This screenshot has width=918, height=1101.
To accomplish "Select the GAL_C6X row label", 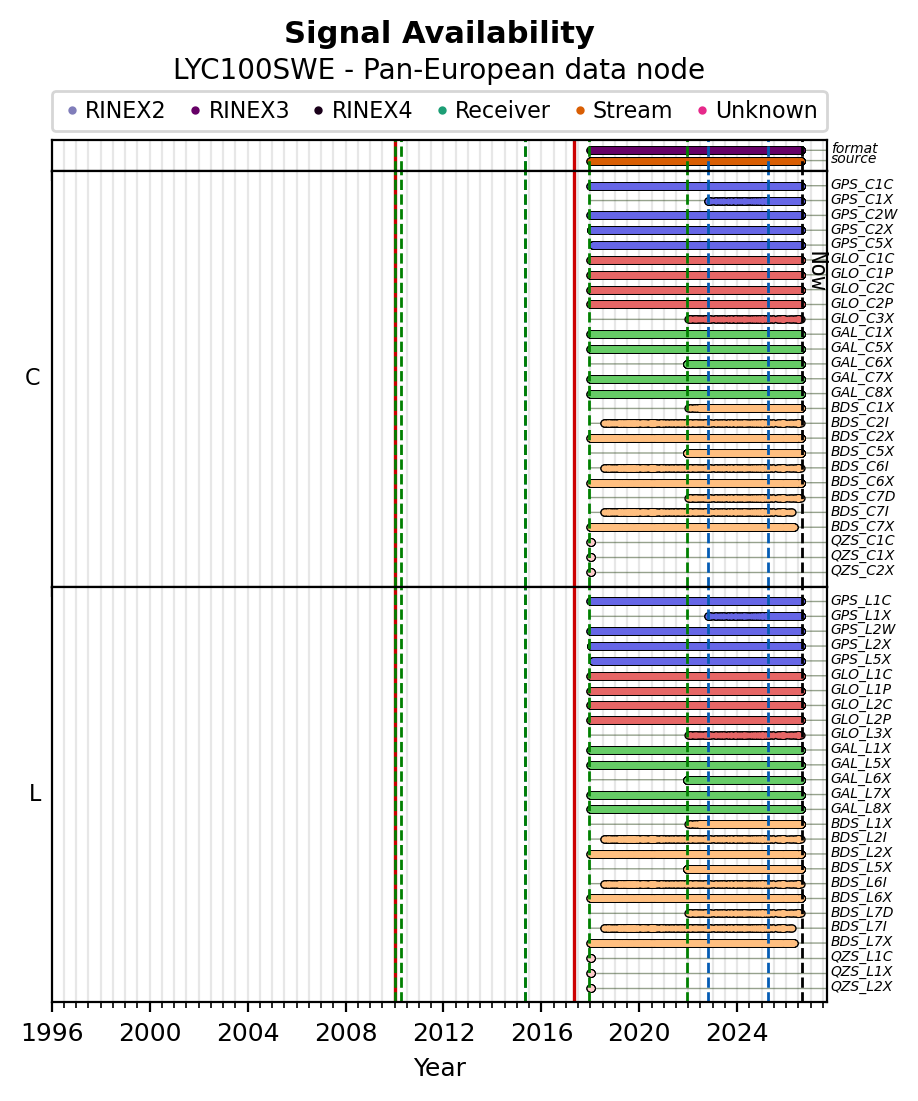I will click(x=862, y=362).
